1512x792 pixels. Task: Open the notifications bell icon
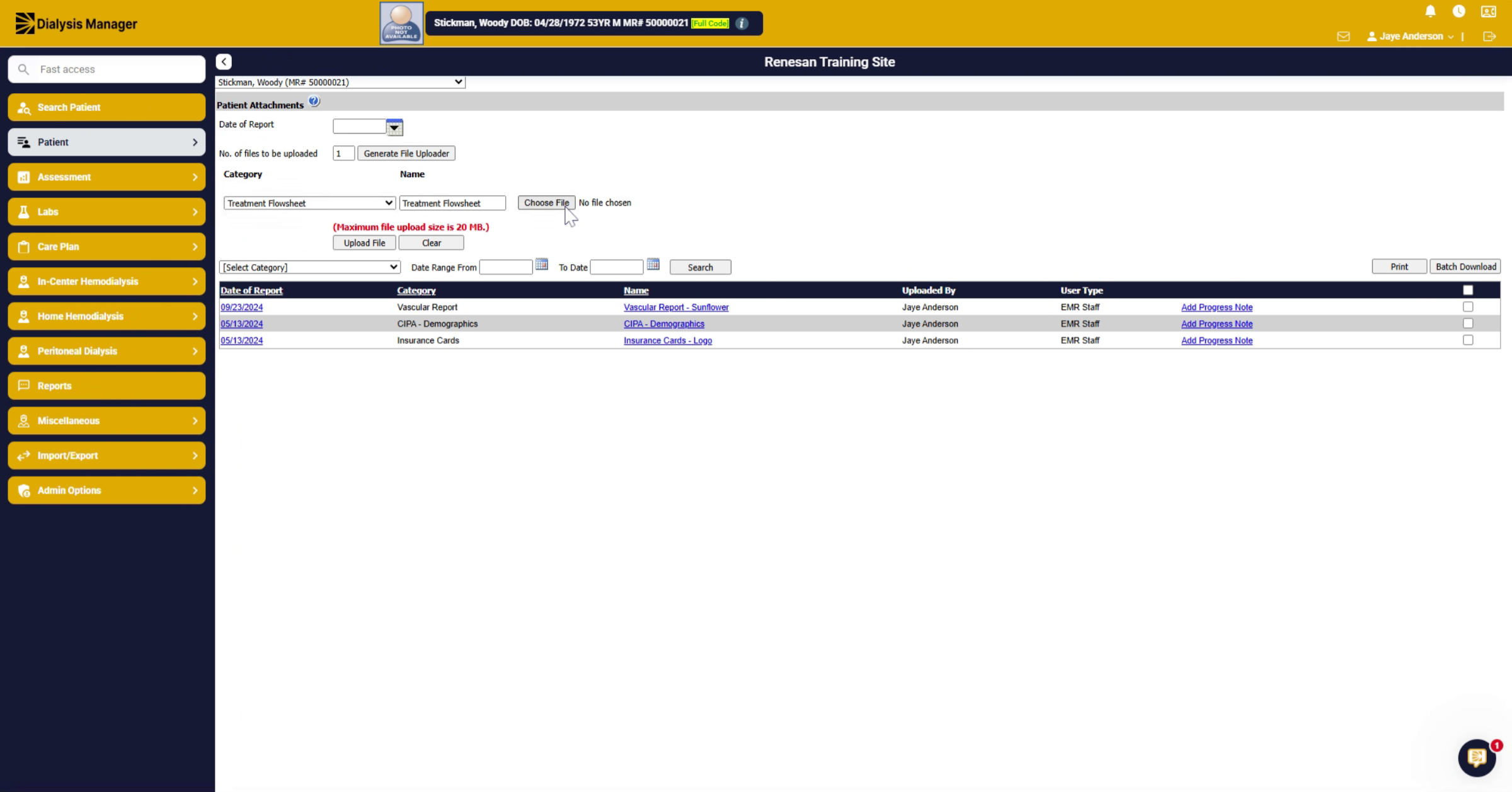1430,11
